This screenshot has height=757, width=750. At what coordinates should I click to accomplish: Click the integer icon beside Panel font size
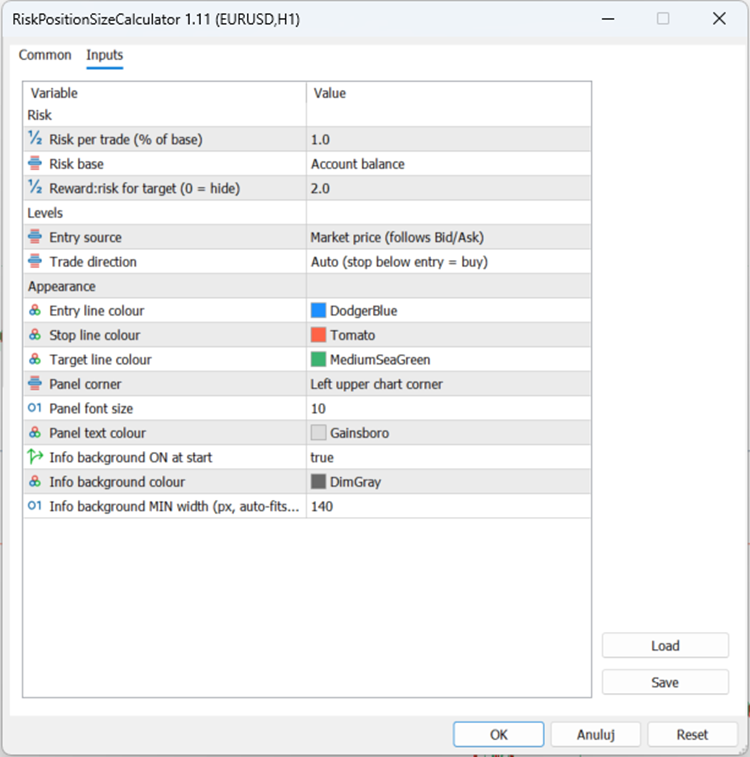(35, 408)
